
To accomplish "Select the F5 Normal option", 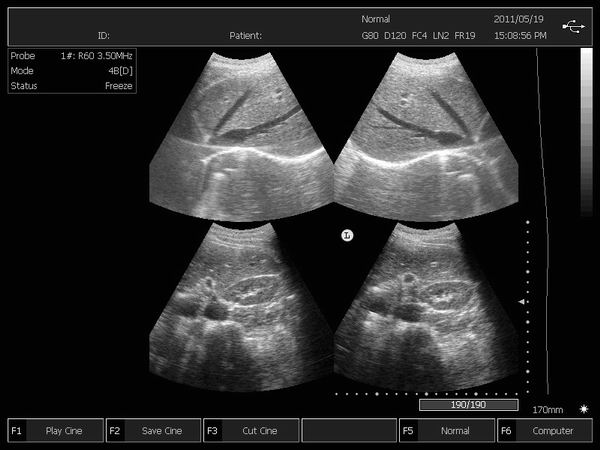I will 446,431.
